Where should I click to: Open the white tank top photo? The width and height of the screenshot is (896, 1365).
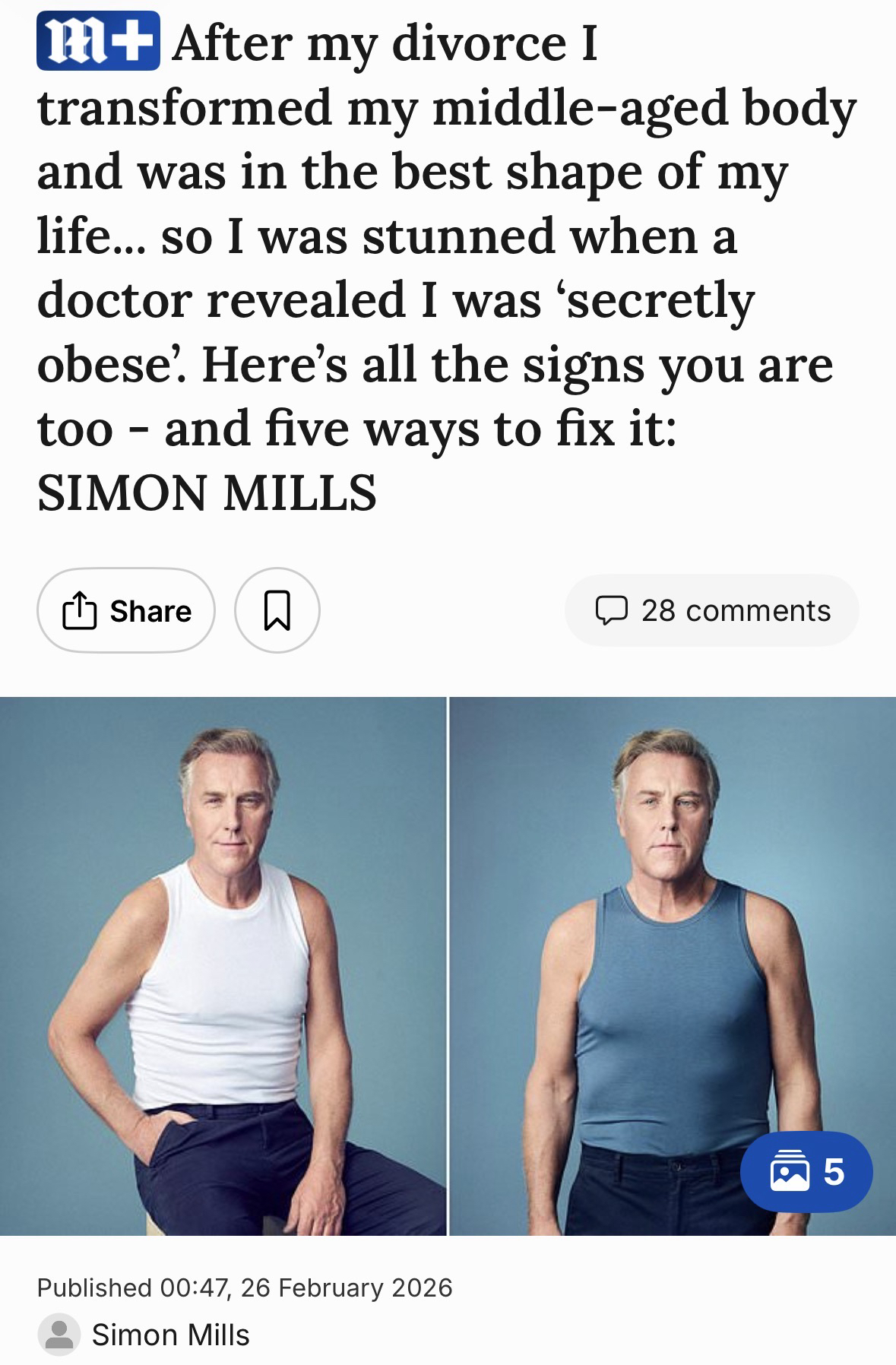coord(223,966)
